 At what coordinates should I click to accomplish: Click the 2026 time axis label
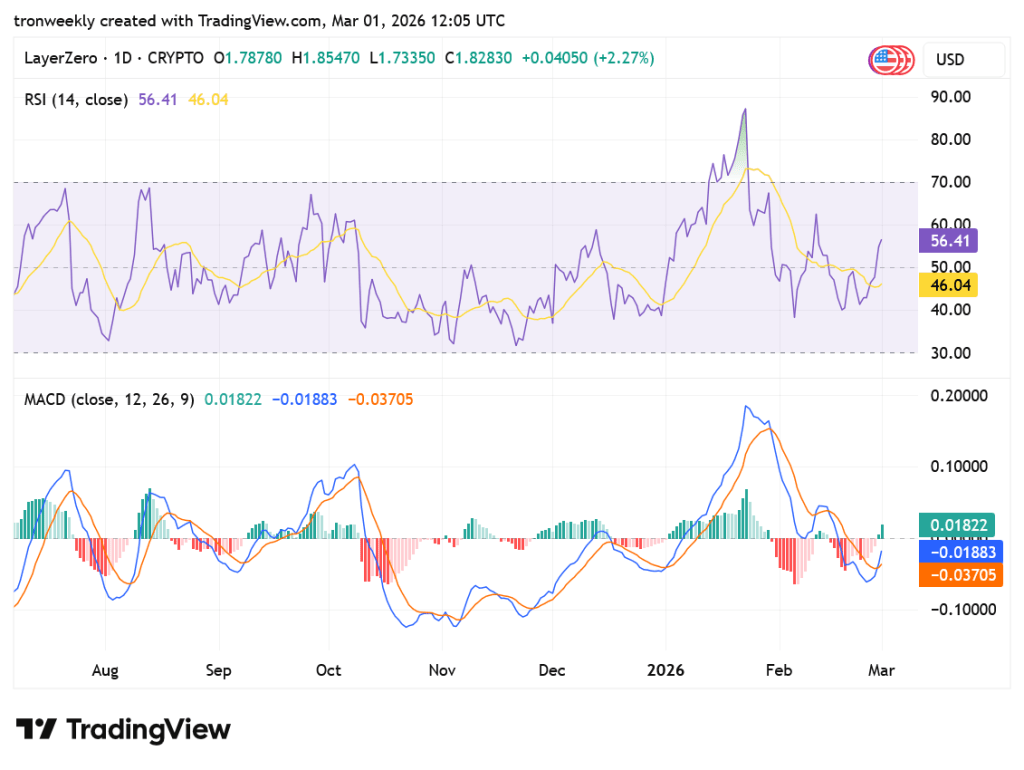click(665, 671)
